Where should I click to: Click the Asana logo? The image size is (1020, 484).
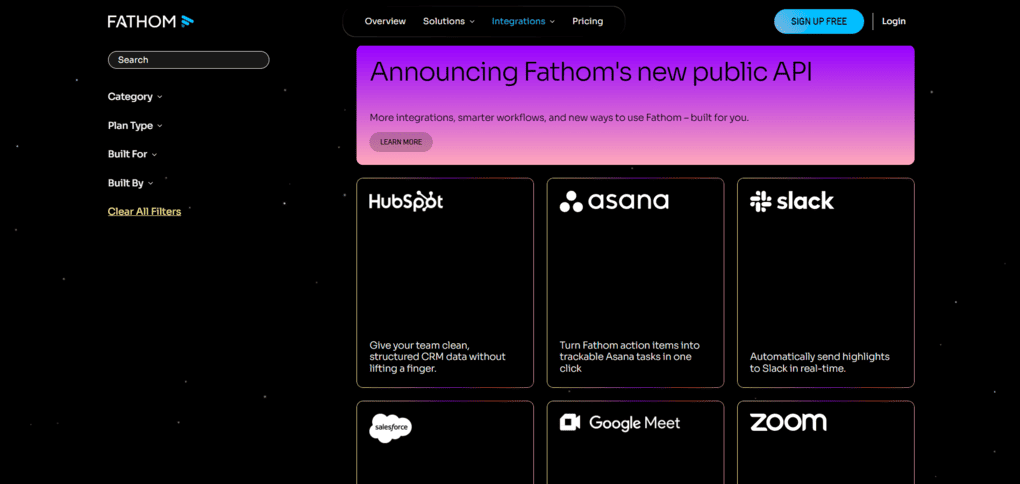click(614, 201)
